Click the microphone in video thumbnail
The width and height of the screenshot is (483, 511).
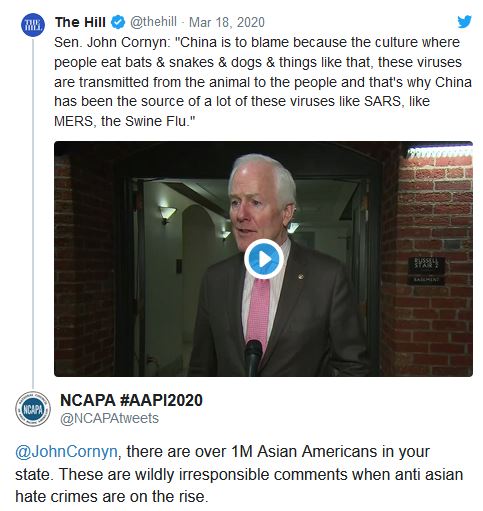click(x=253, y=358)
